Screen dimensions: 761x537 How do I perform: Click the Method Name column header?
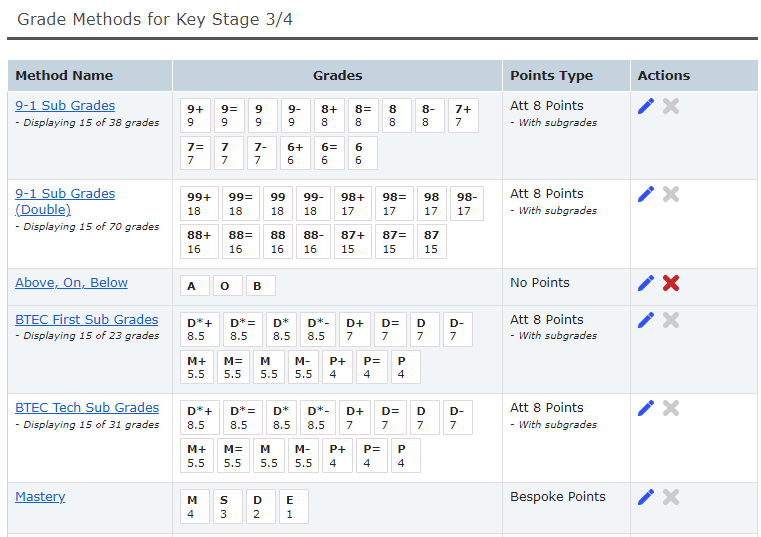coord(64,76)
